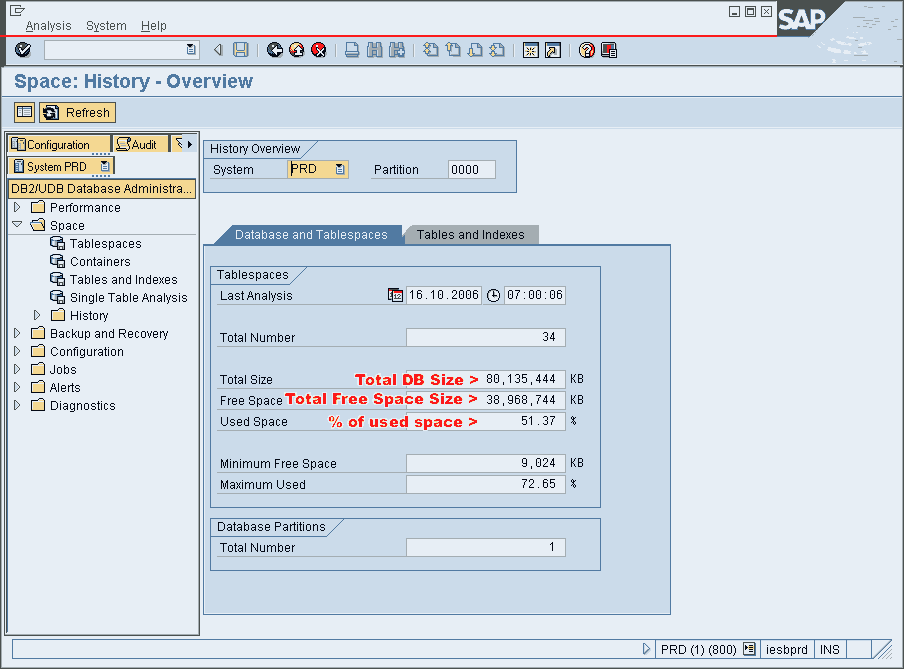Click the small left triangle beside command field
The height and width of the screenshot is (669, 904).
(x=218, y=50)
